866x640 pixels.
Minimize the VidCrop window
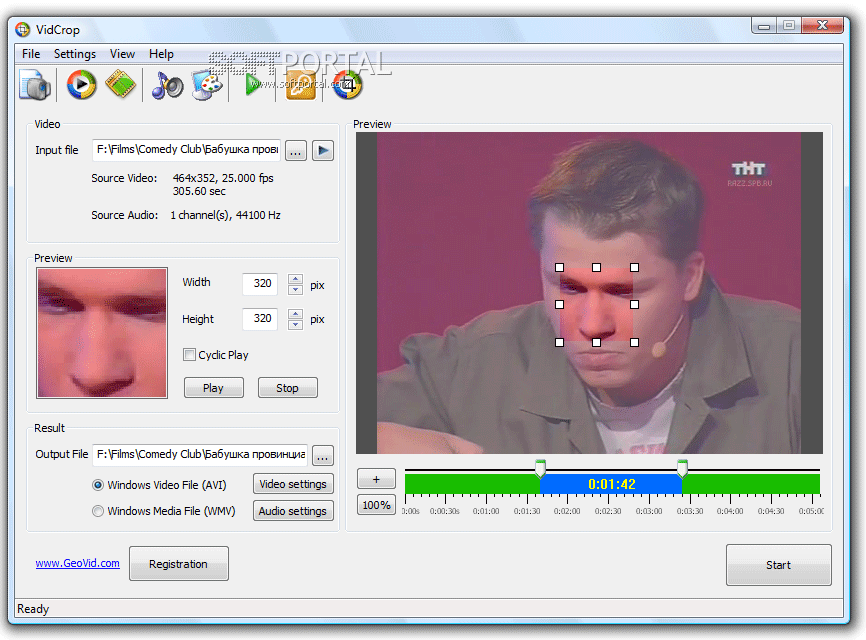(764, 25)
